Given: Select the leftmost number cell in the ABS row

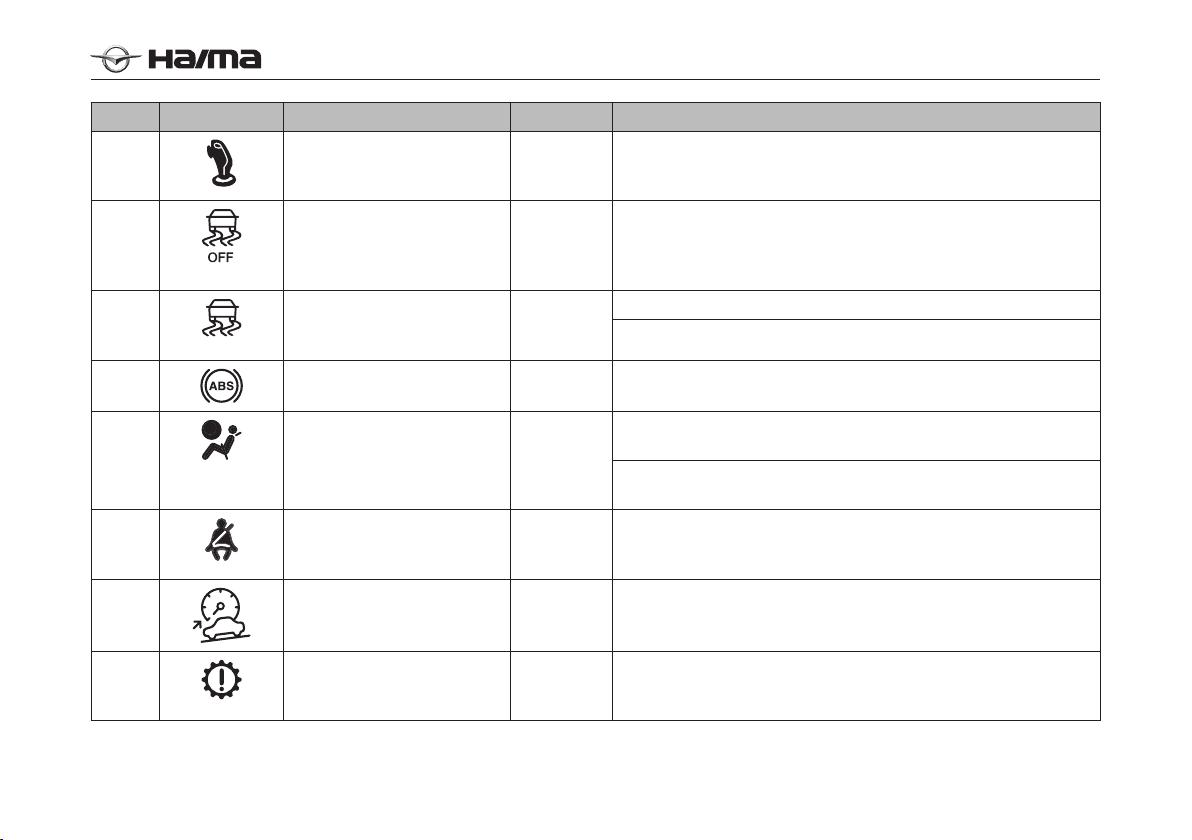Looking at the screenshot, I should [x=125, y=386].
